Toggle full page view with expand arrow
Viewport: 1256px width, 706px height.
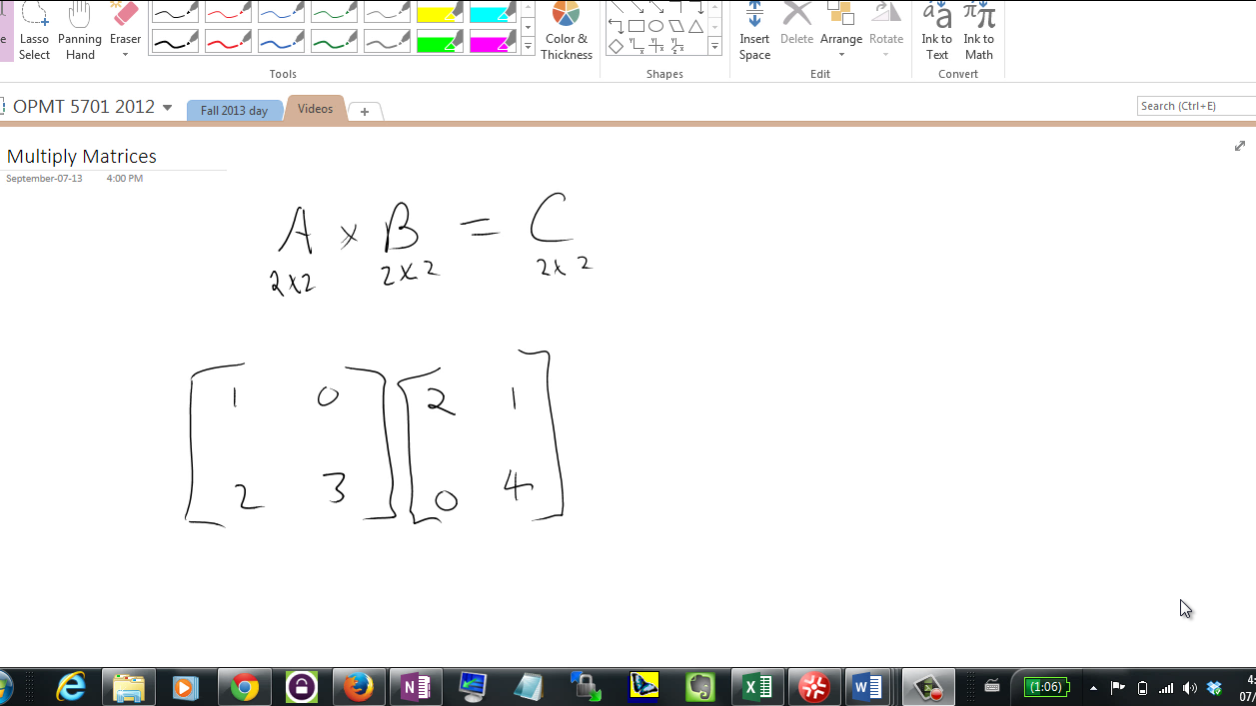[x=1240, y=146]
